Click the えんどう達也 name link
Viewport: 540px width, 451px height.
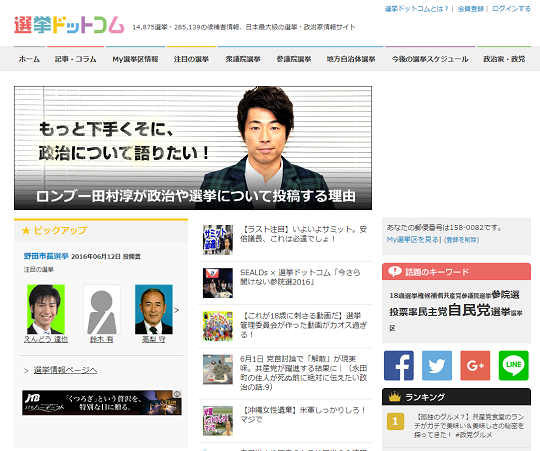[46, 339]
